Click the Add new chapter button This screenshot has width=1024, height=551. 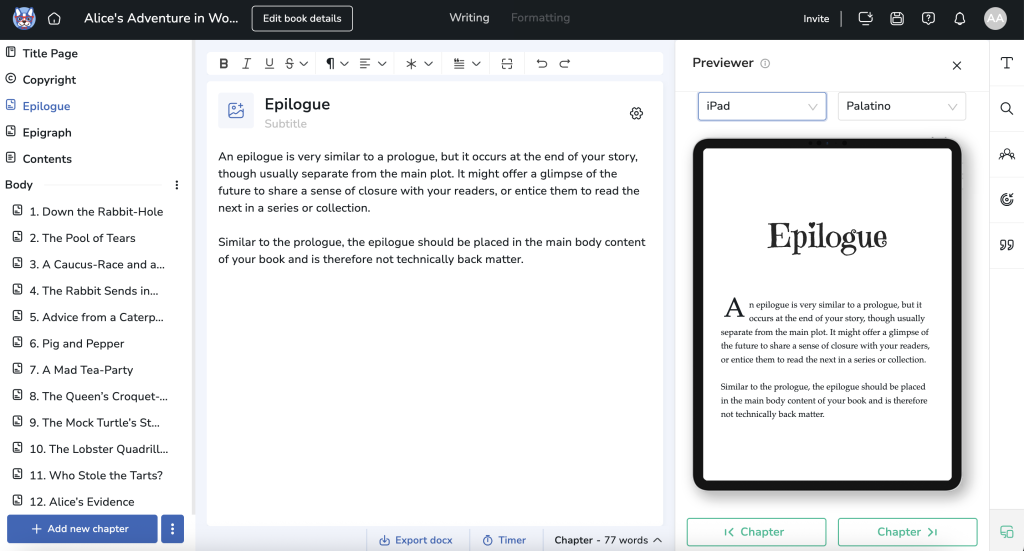coord(81,528)
